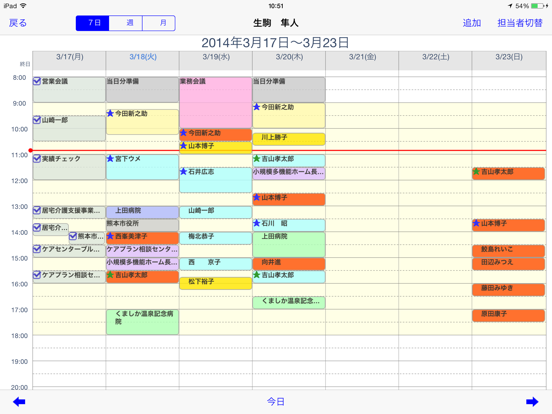Tap star on 3/18 今田新之助 event
The height and width of the screenshot is (414, 552).
click(x=110, y=113)
